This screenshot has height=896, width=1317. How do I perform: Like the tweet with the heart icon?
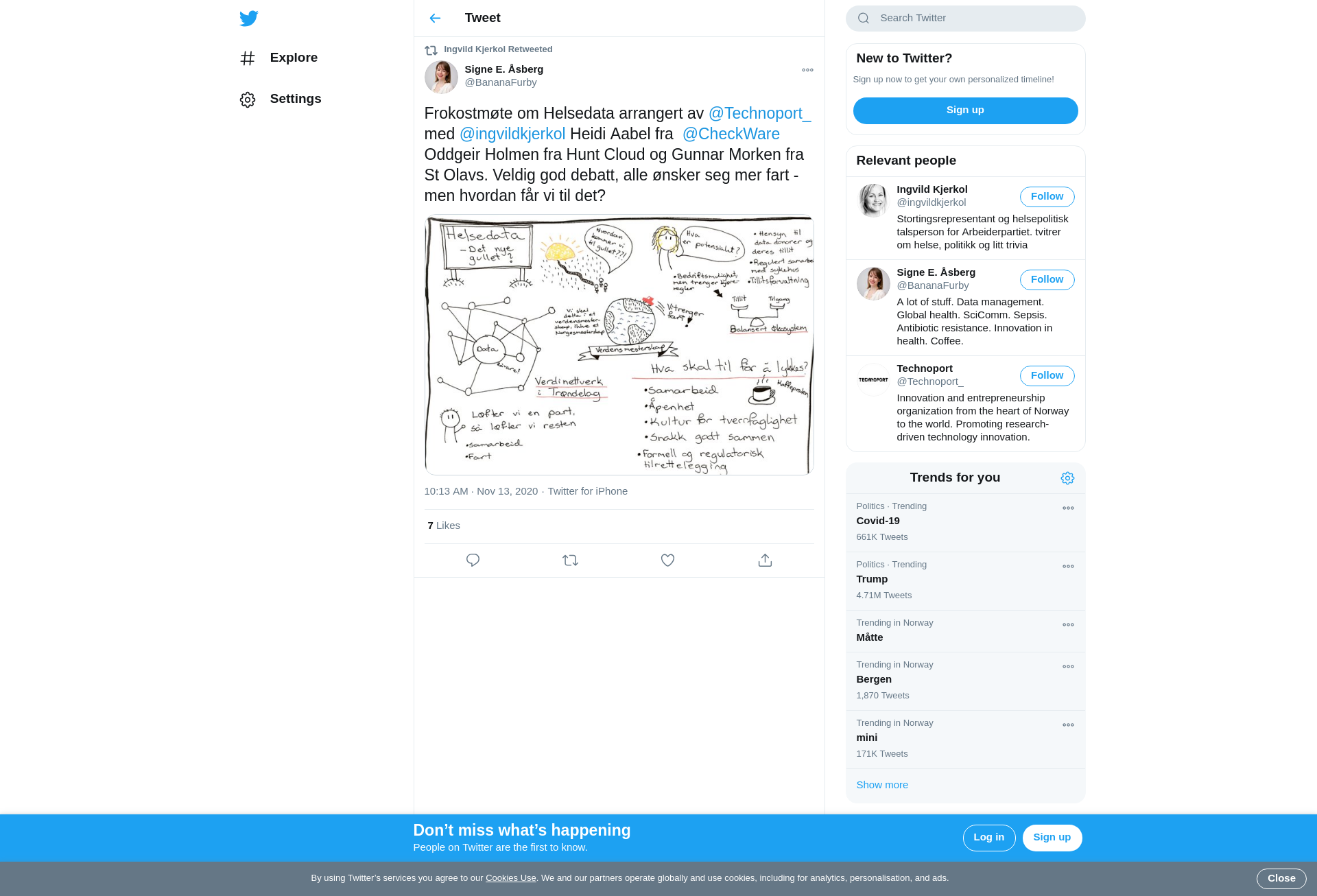[667, 561]
